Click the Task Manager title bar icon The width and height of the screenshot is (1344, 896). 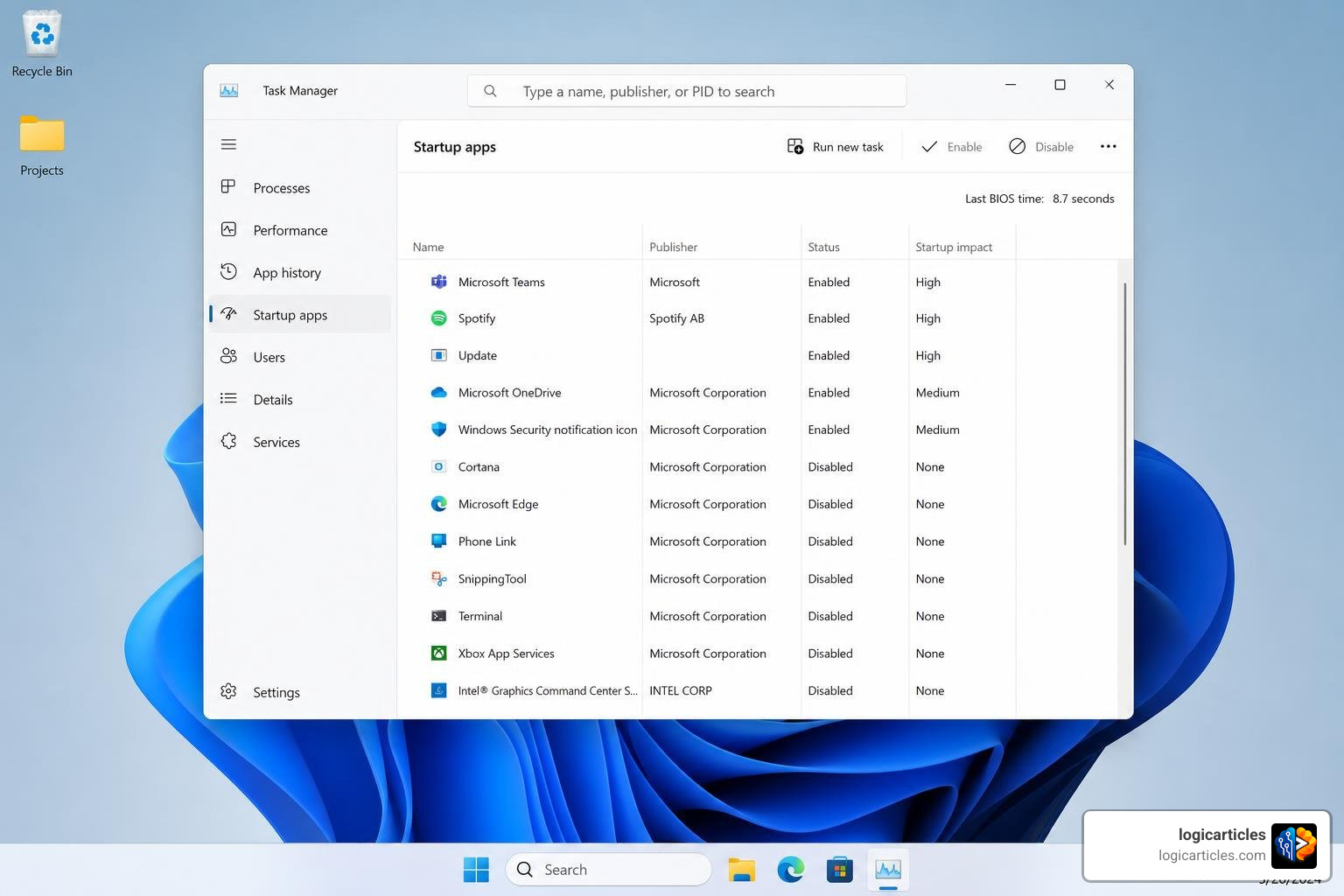click(229, 90)
